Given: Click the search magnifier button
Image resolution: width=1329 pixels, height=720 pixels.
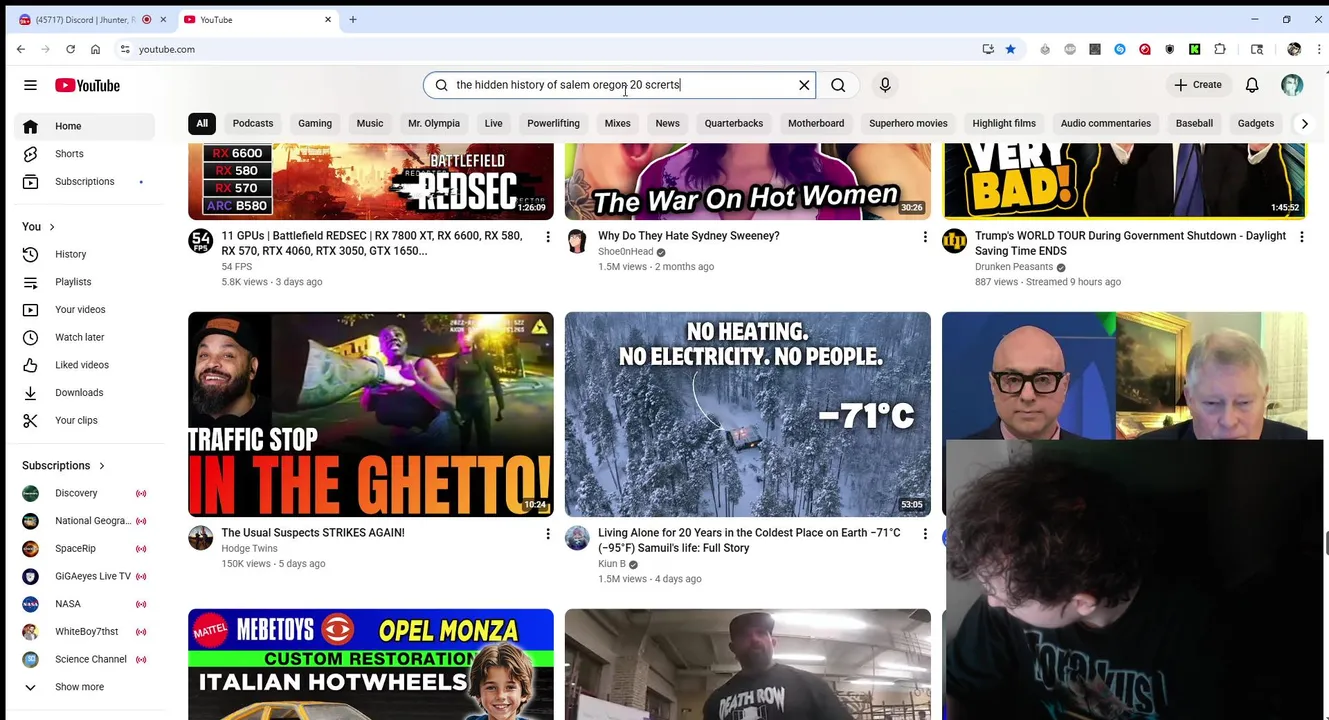Looking at the screenshot, I should (838, 85).
